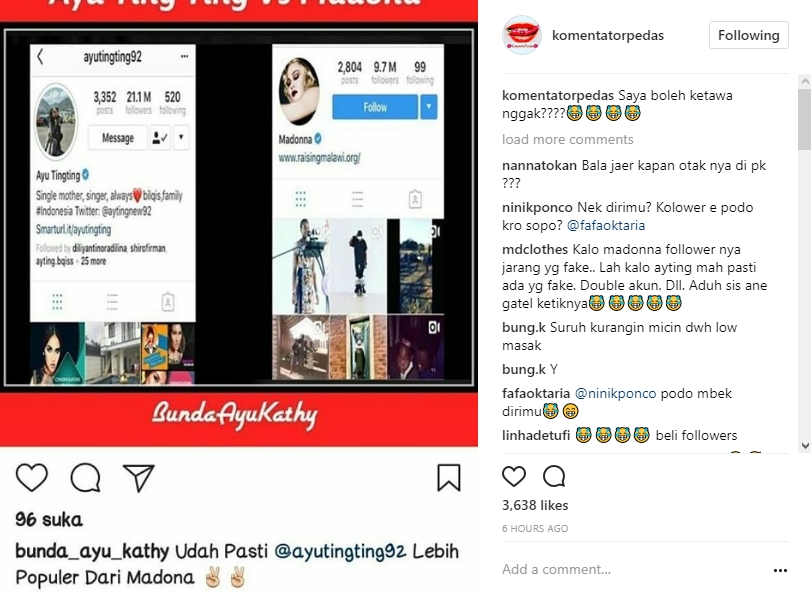This screenshot has height=594, width=811.
Task: Expand the thread with load more comments
Action: [567, 139]
